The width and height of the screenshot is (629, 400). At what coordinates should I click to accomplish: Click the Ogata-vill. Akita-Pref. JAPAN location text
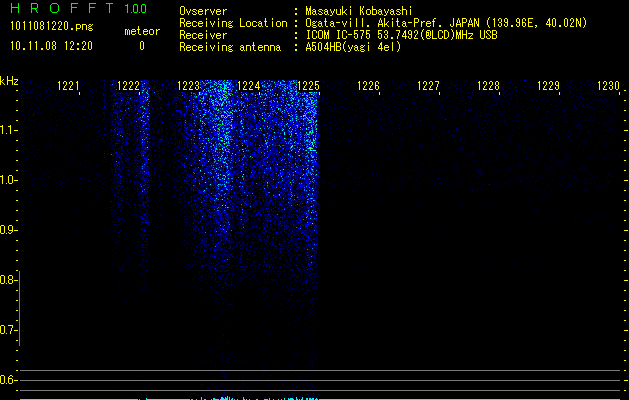point(446,23)
